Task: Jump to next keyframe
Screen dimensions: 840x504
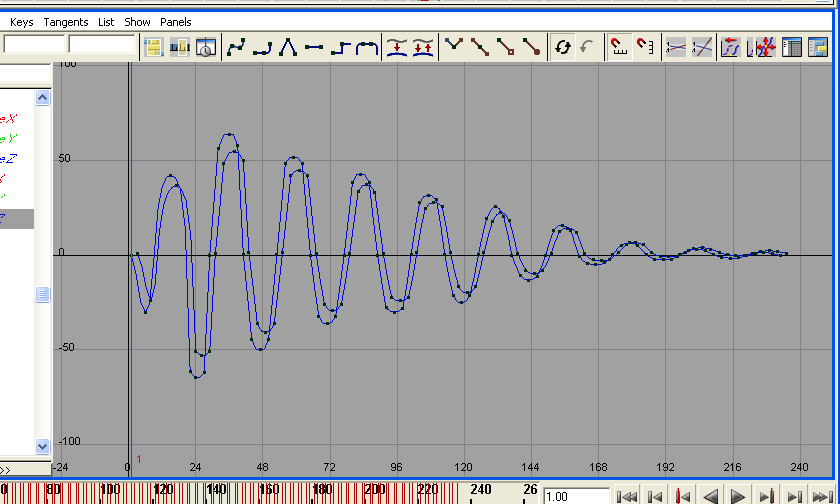Action: click(x=767, y=497)
